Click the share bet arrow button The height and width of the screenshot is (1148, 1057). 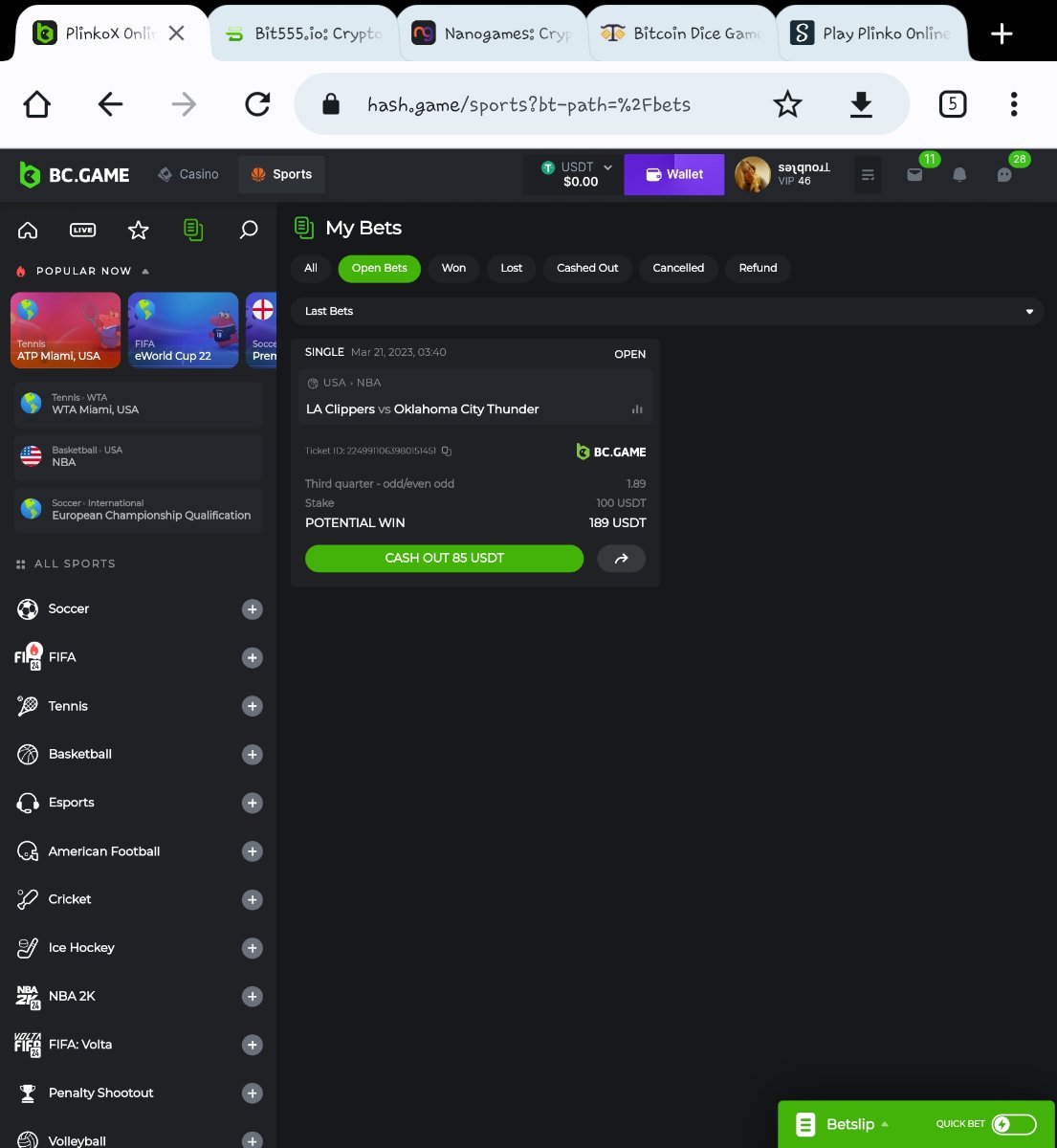(x=621, y=559)
